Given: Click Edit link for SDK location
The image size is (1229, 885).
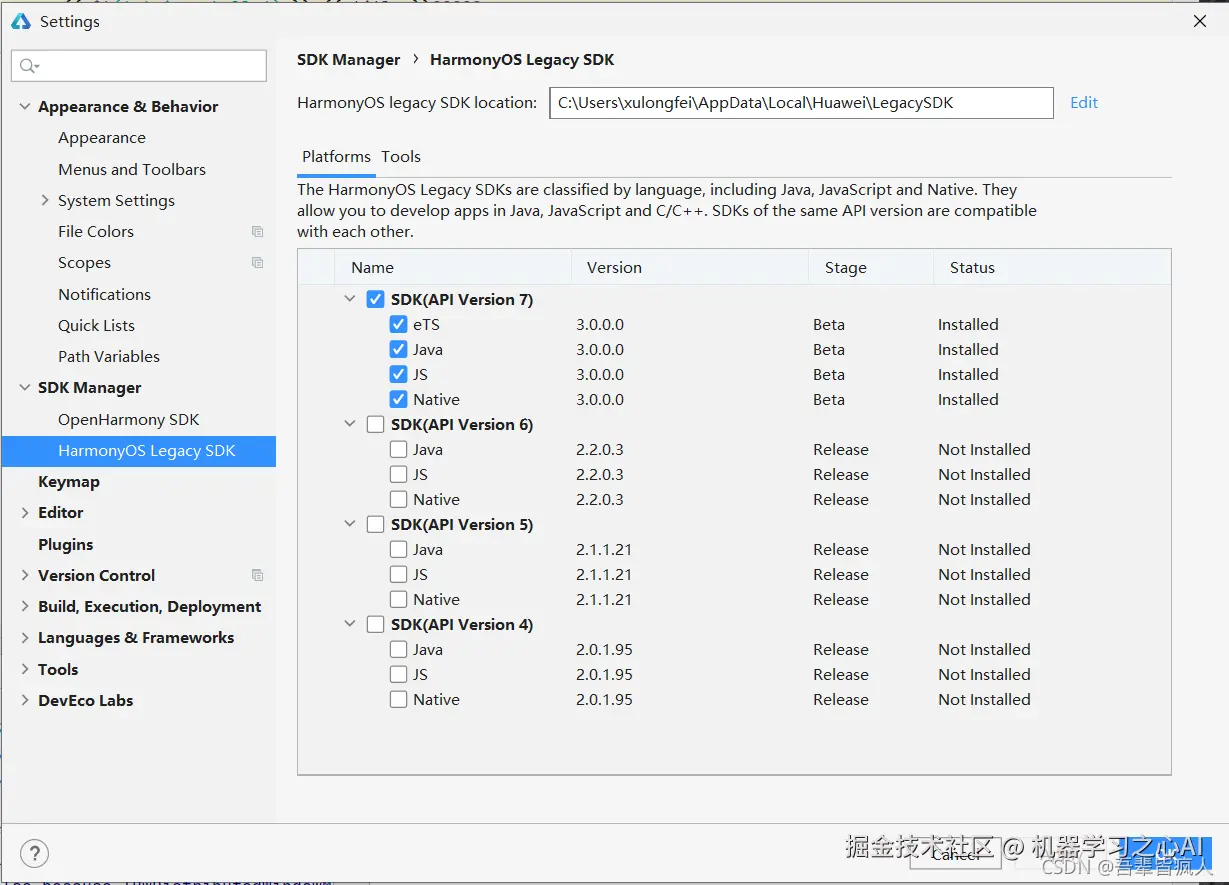Looking at the screenshot, I should 1084,102.
